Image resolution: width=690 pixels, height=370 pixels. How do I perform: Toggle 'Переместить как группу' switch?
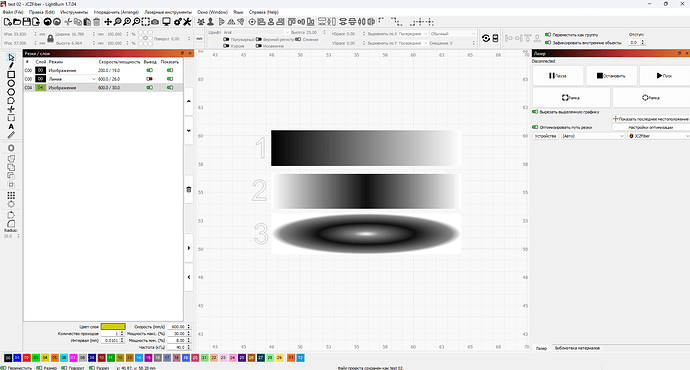click(x=548, y=34)
